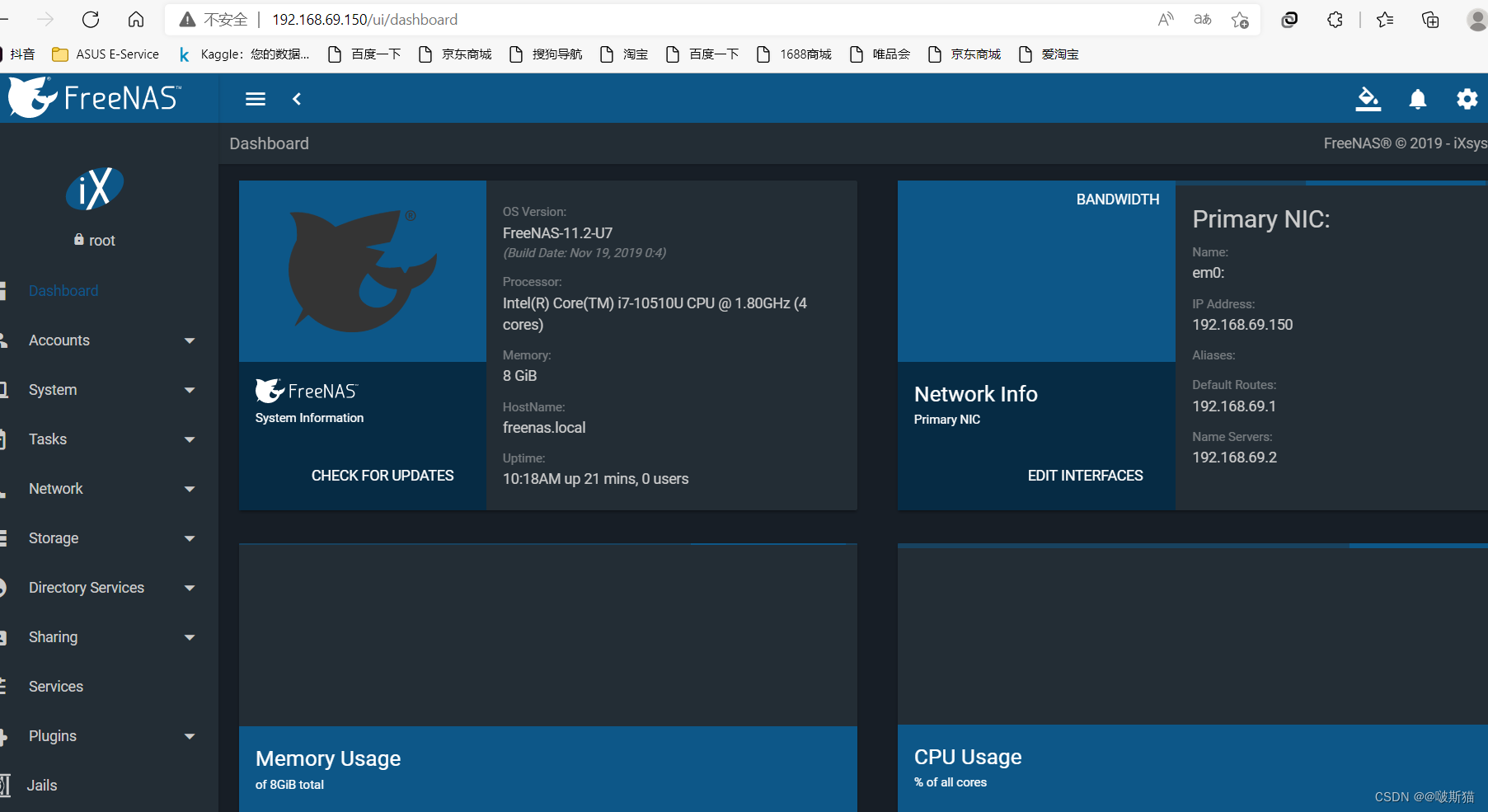Refresh the page in the browser
Image resolution: width=1488 pixels, height=812 pixels.
(91, 19)
